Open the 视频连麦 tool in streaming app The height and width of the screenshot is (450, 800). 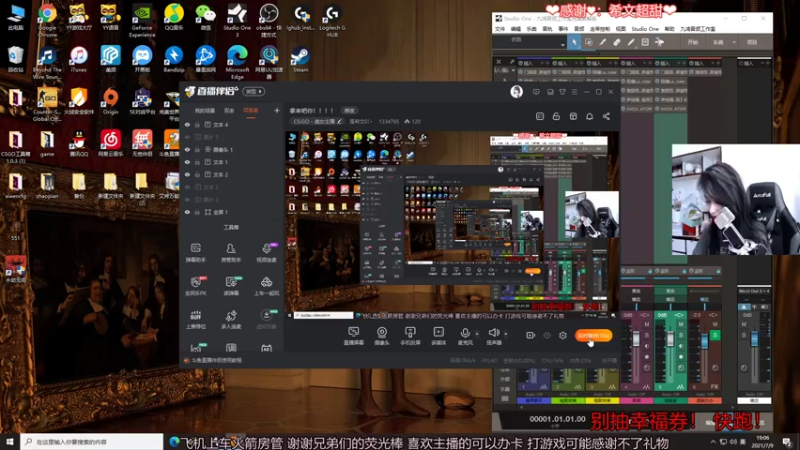[266, 253]
